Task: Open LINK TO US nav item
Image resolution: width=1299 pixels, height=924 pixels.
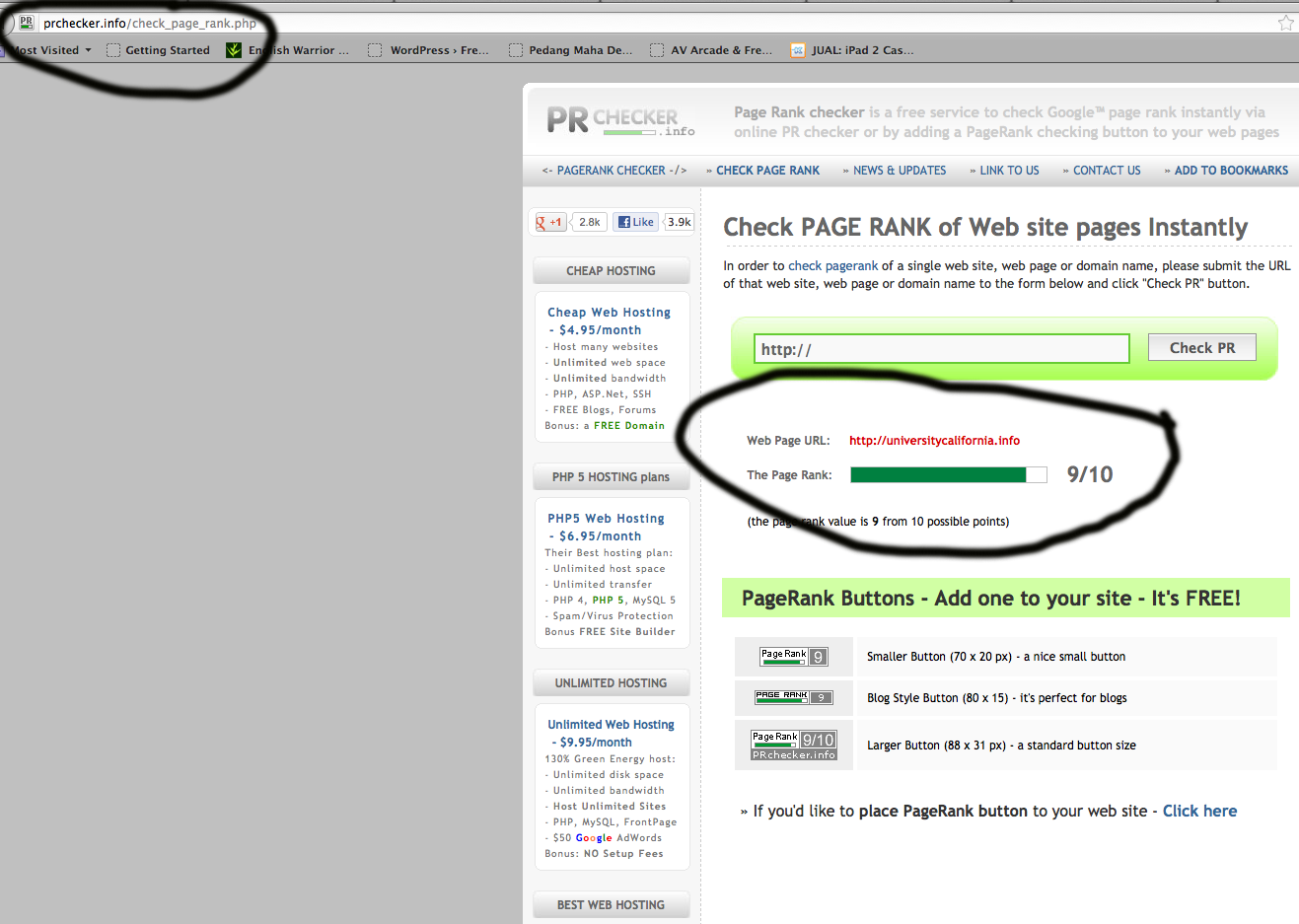Action: pos(1009,171)
